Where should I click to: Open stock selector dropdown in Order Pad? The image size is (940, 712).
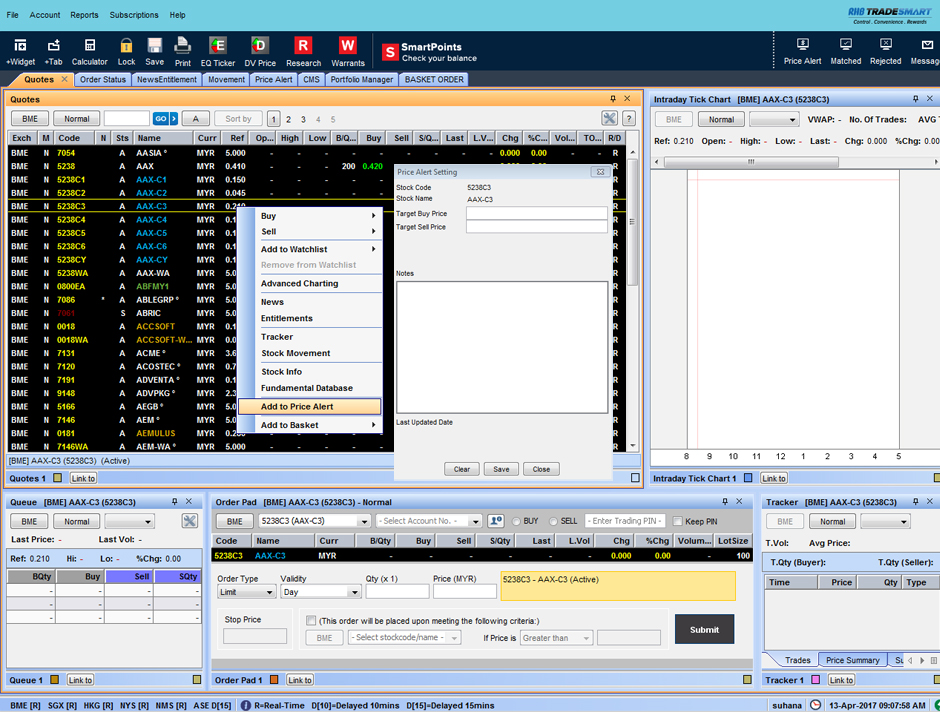click(x=314, y=521)
